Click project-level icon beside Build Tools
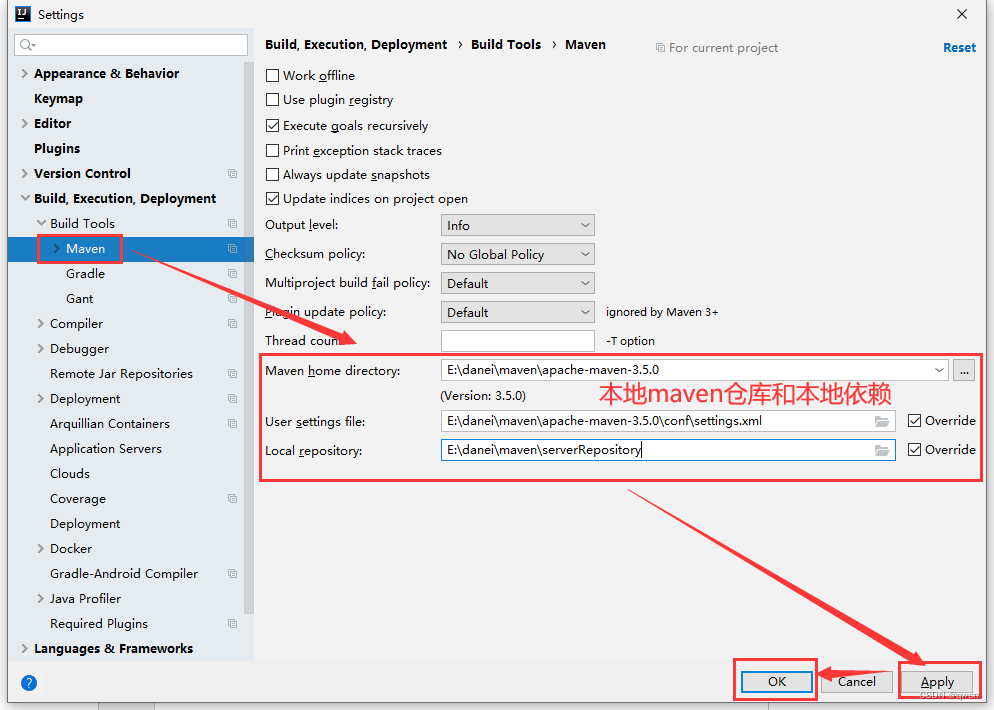 pos(233,224)
